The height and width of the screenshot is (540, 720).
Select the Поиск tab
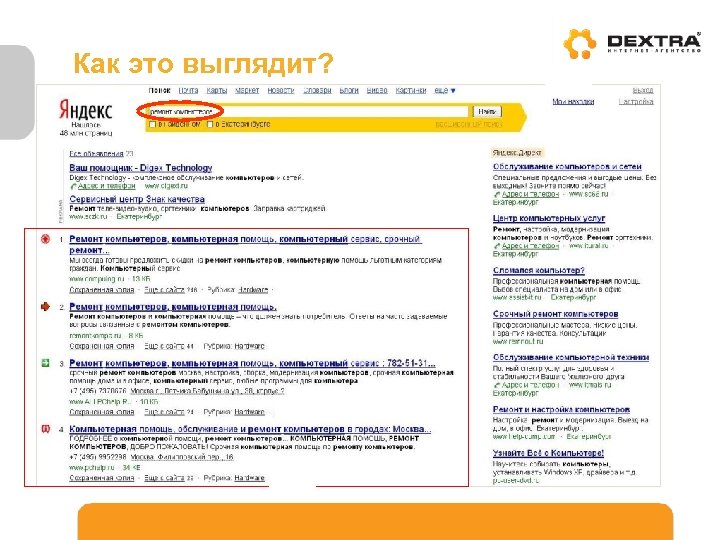point(160,90)
